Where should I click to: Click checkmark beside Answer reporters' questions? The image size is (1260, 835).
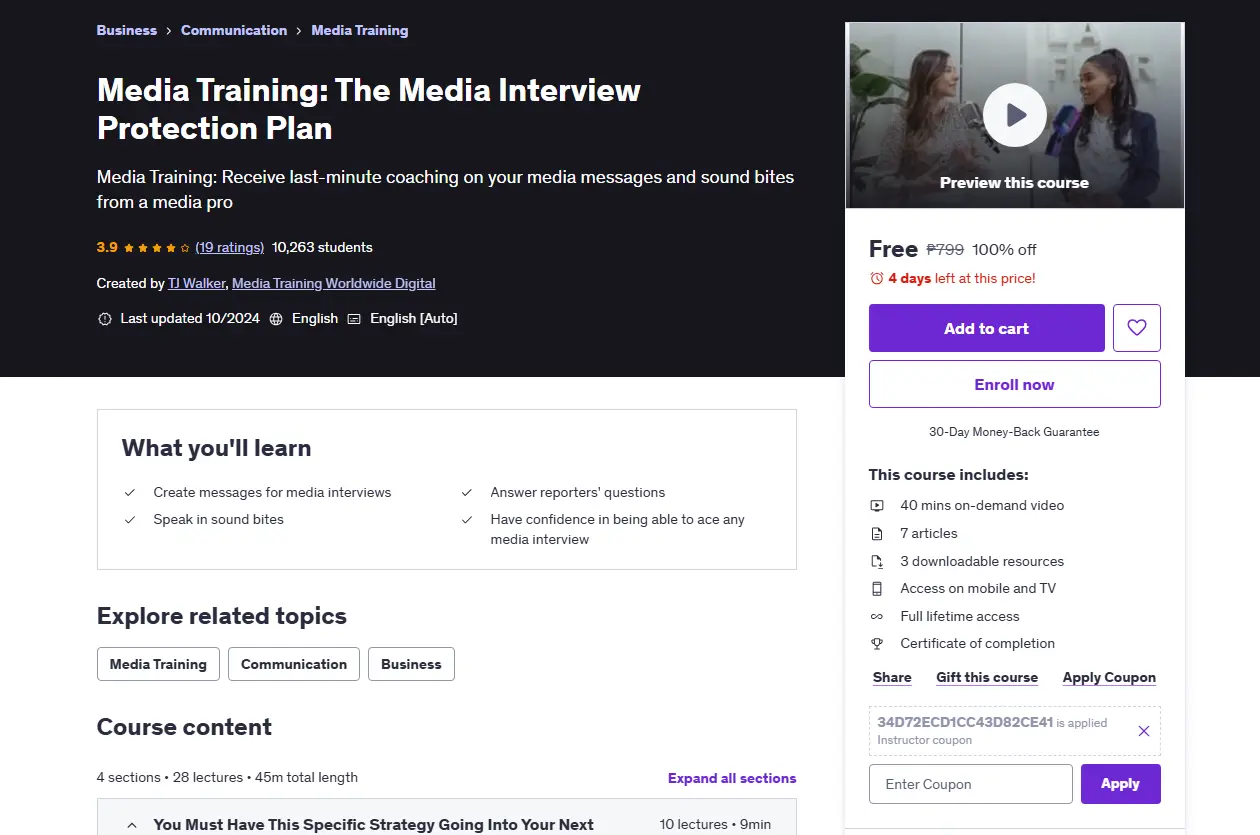click(x=467, y=492)
